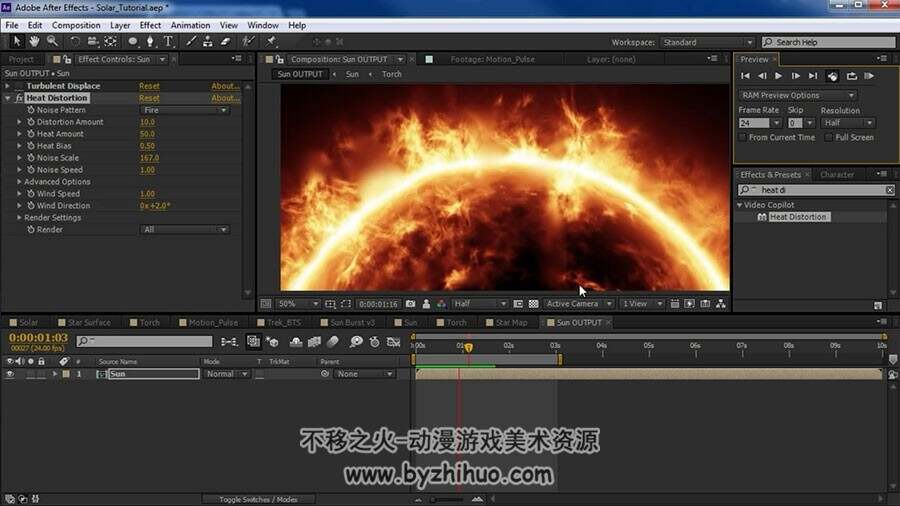
Task: Play the preview
Action: [778, 76]
